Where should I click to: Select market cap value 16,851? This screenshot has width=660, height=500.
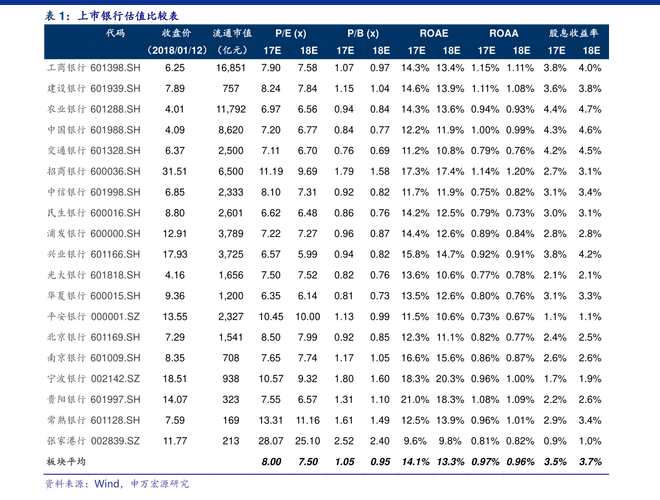[231, 68]
